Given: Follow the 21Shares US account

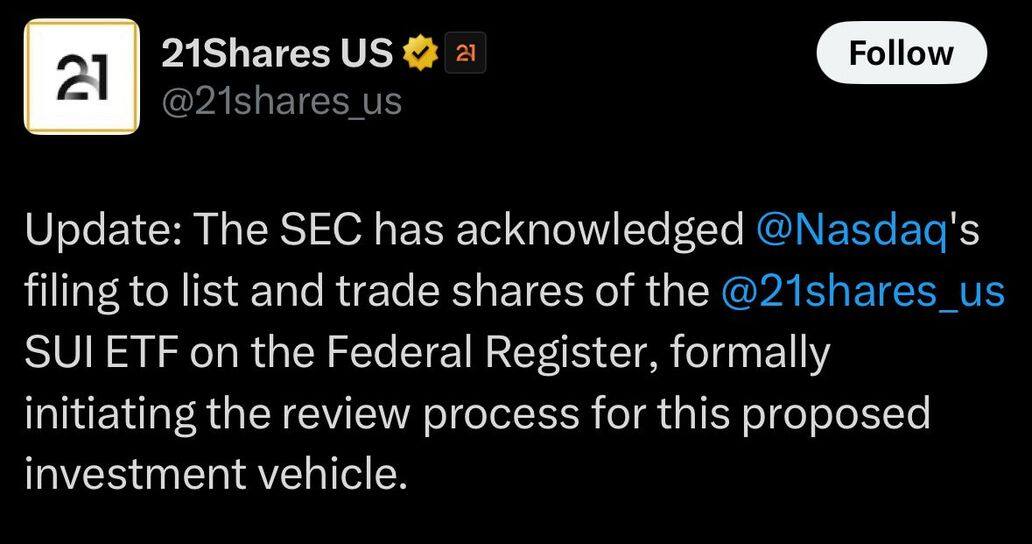Looking at the screenshot, I should [x=901, y=53].
